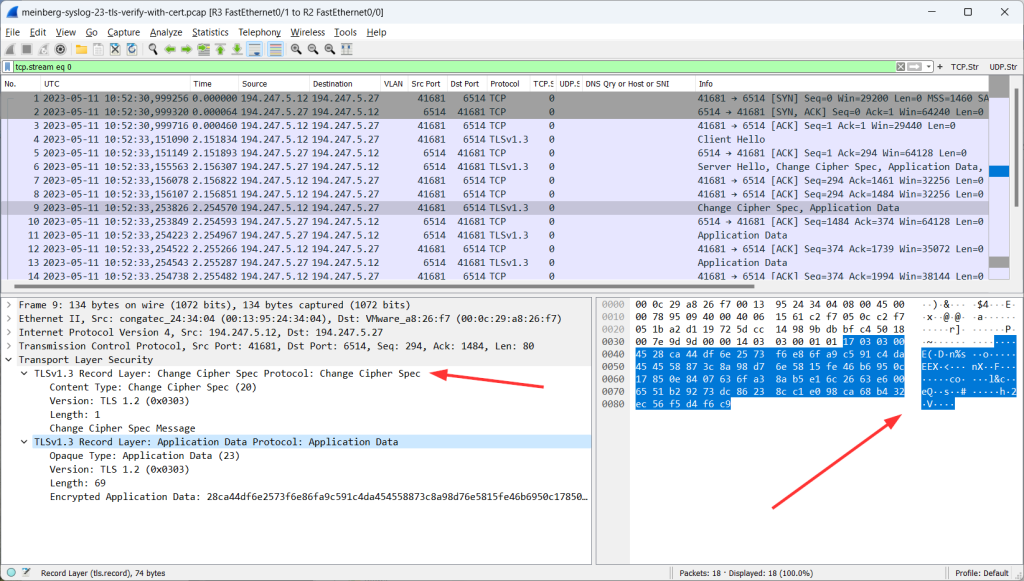The image size is (1024, 581).
Task: Collapse the Change Cipher Spec record layer
Action: [24, 373]
